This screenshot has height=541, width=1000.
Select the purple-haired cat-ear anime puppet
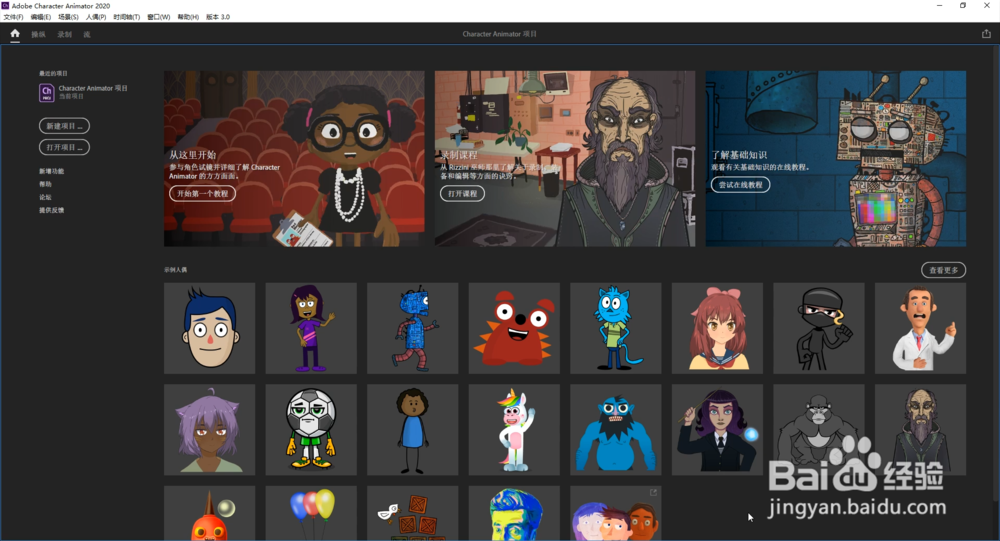(209, 429)
